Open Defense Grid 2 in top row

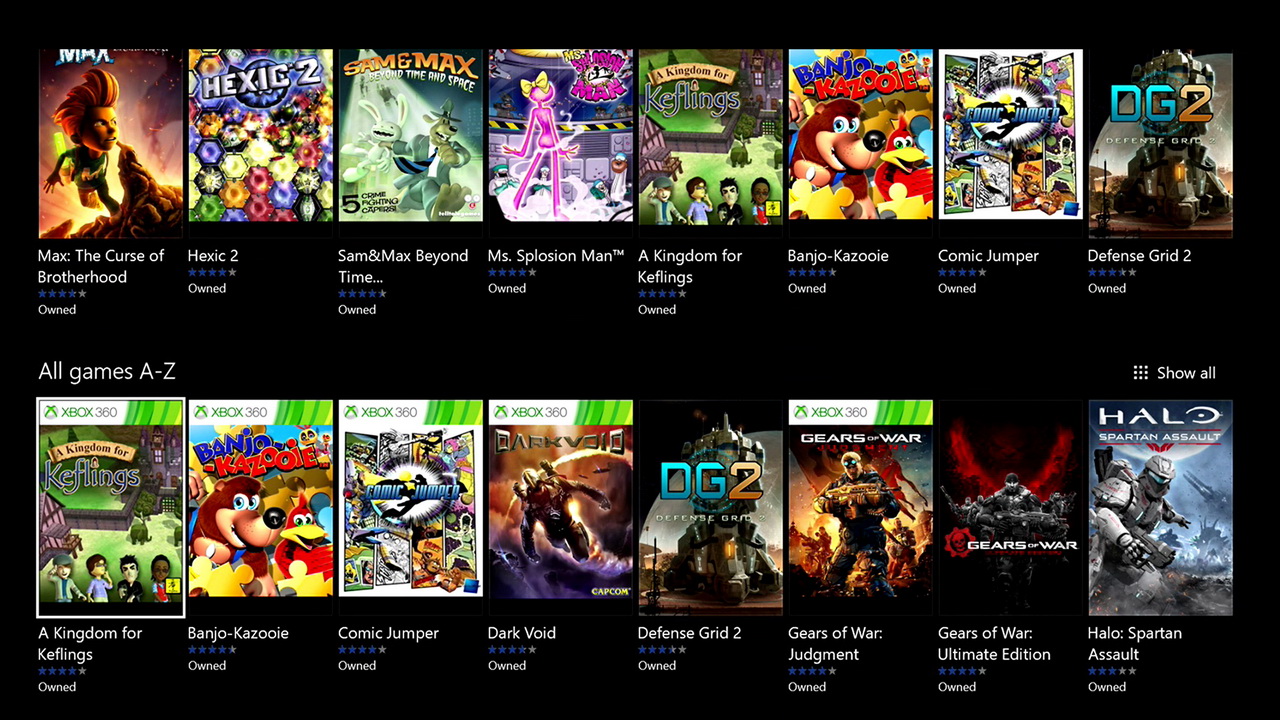point(1160,143)
